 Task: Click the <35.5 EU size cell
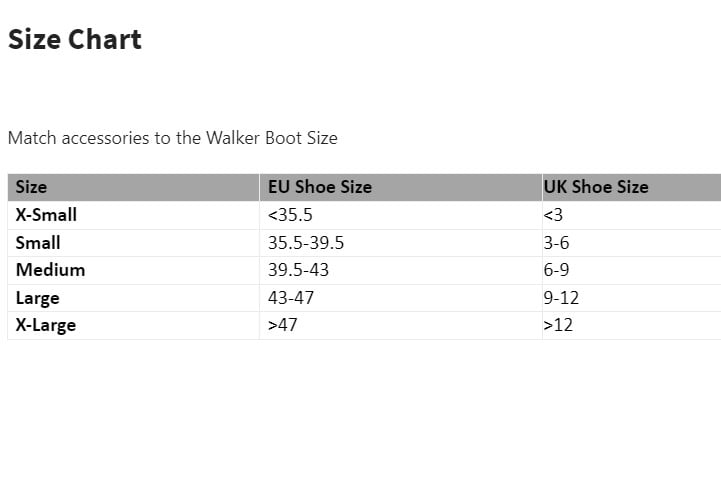tap(289, 215)
